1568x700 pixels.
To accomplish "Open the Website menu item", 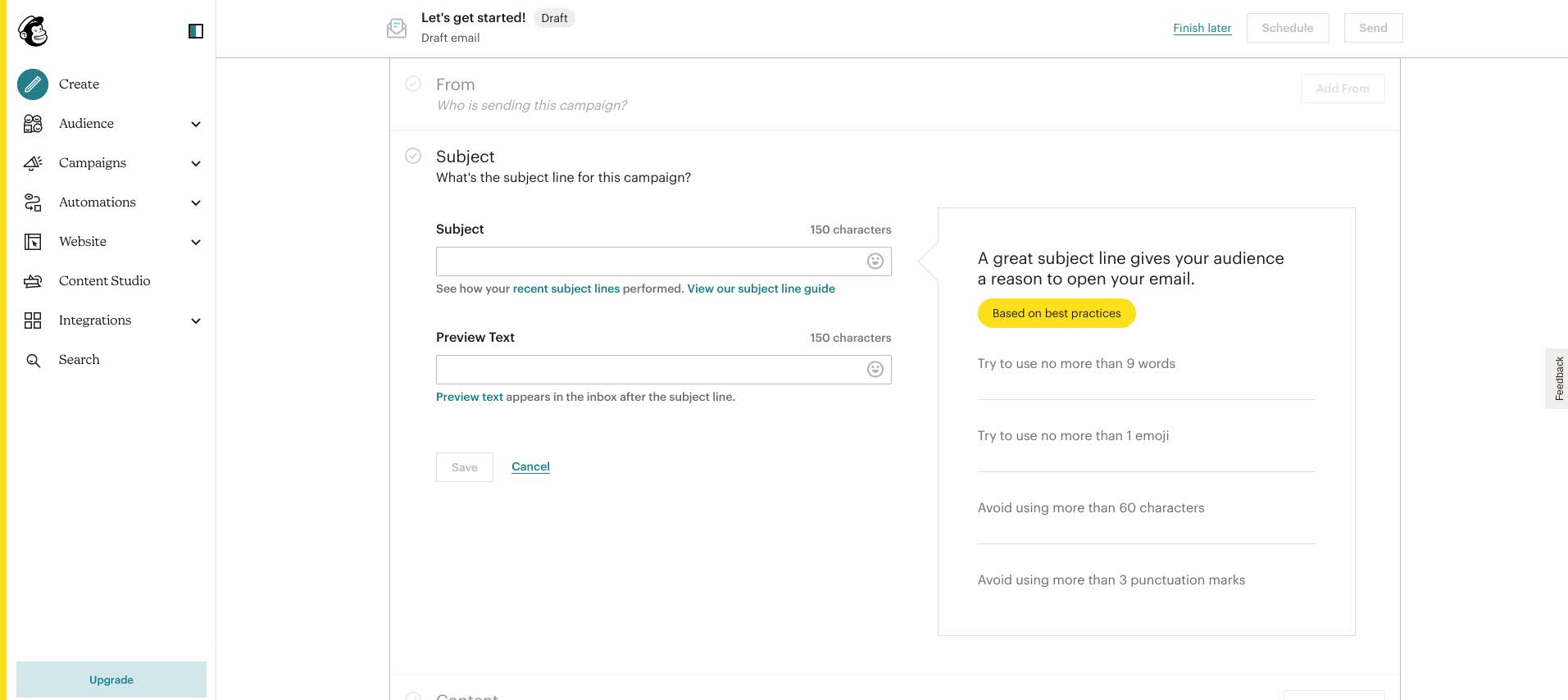I will 83,242.
